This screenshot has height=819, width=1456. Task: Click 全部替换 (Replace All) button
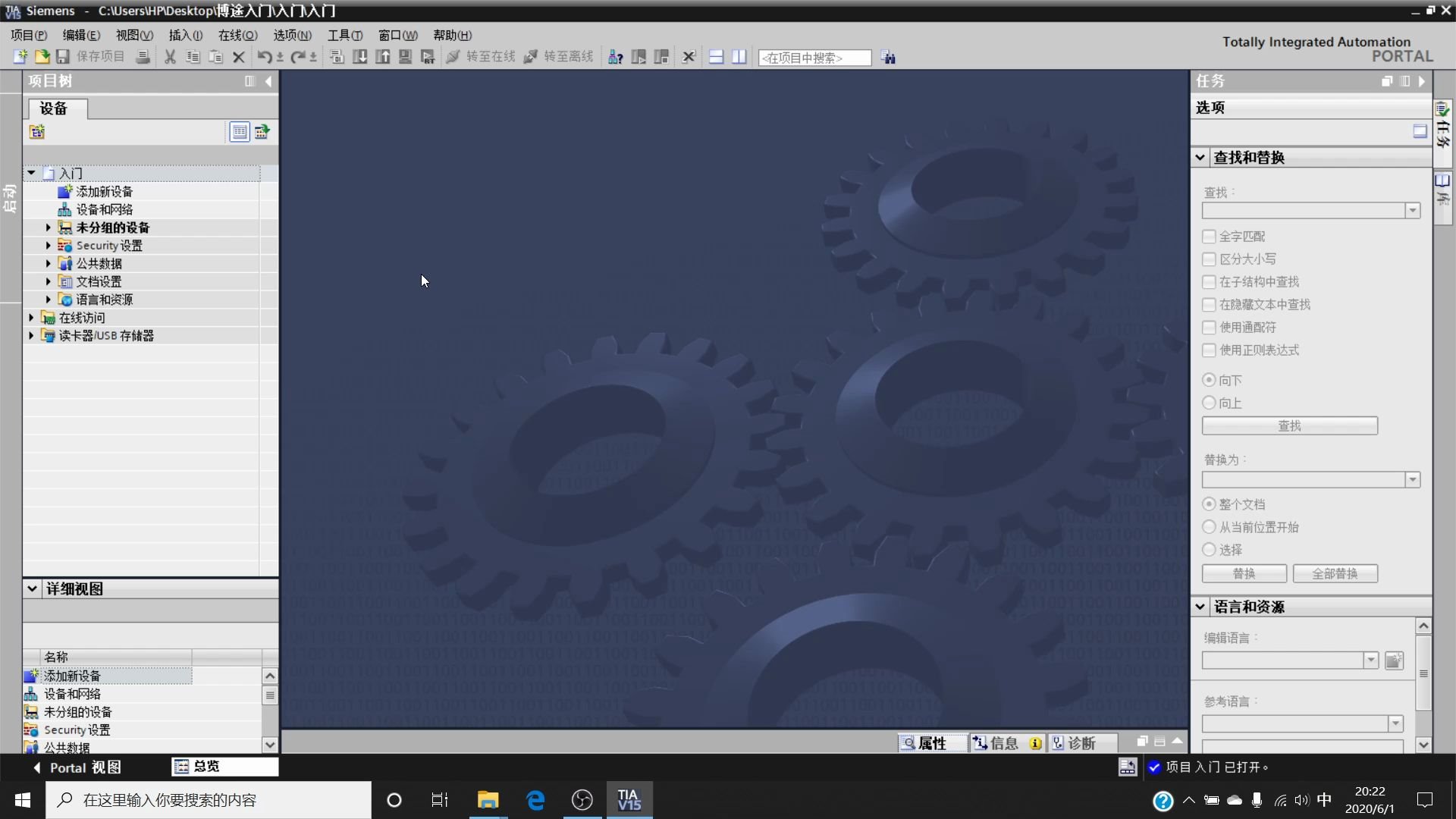coord(1335,573)
